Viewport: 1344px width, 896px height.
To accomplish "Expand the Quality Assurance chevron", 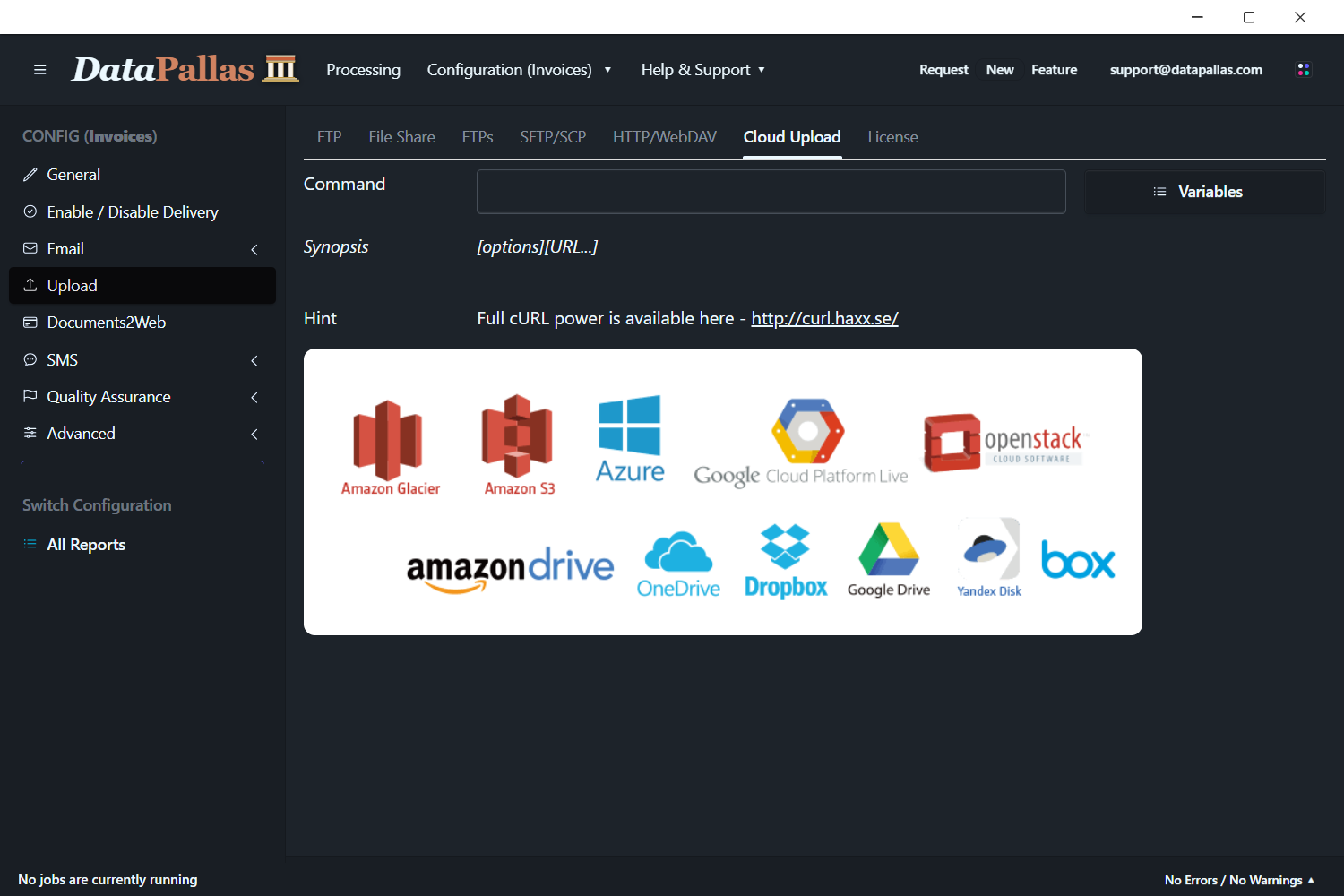I will click(x=254, y=397).
